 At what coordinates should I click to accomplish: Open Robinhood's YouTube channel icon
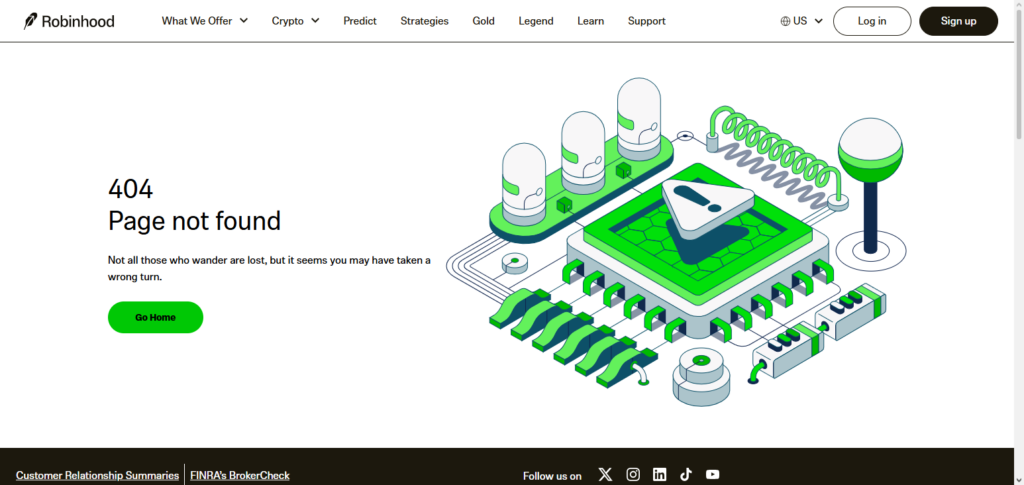(x=712, y=475)
